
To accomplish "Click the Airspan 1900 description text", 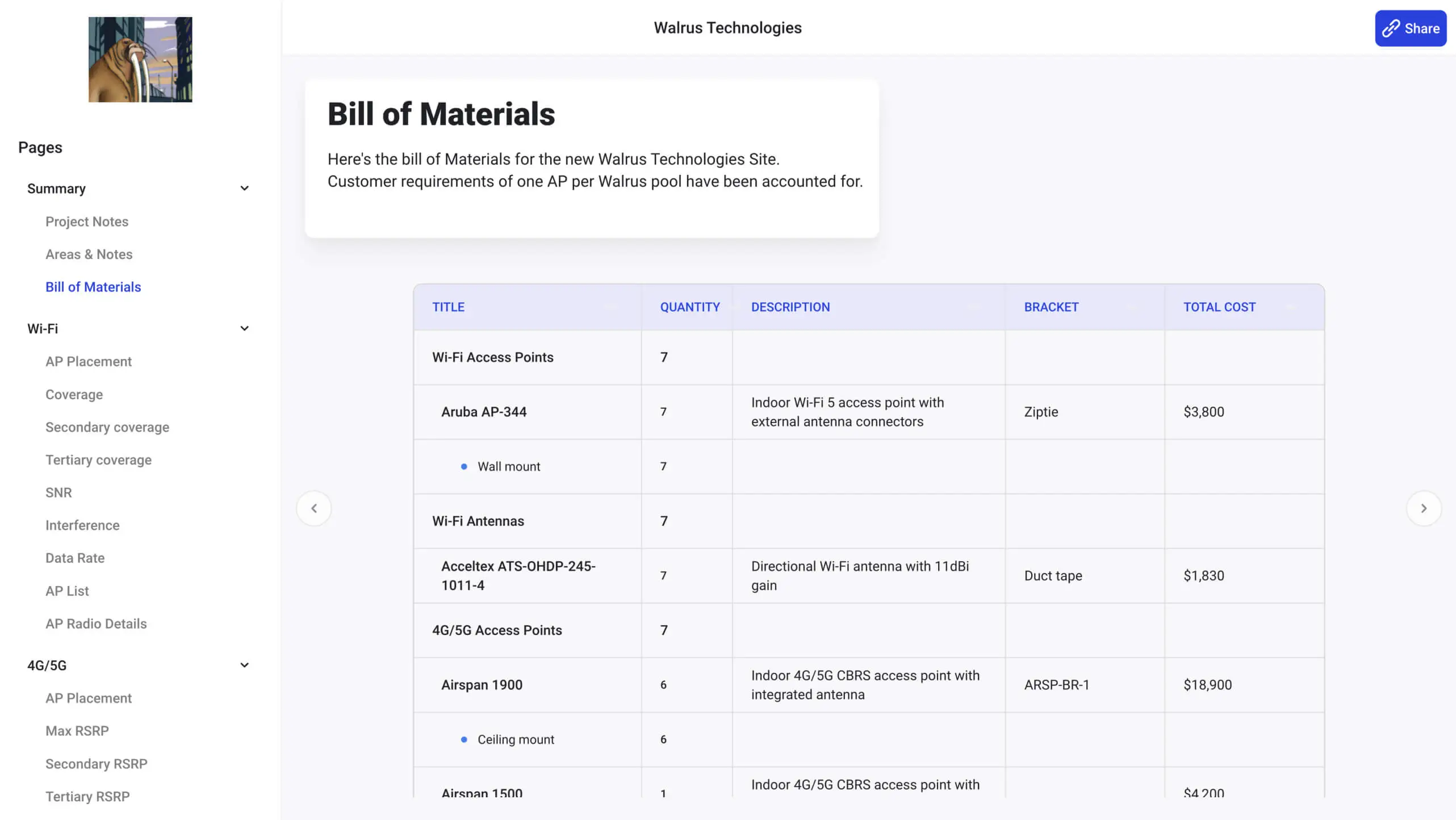I will point(865,685).
